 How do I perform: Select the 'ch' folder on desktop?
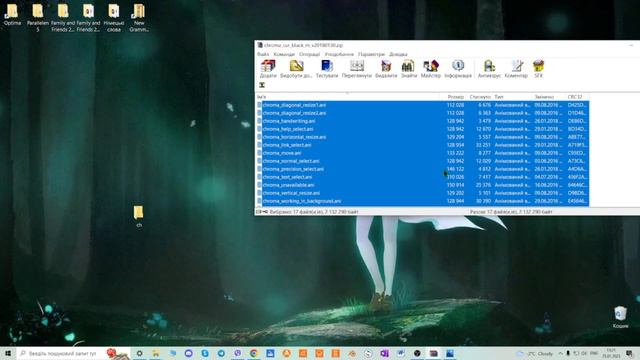tap(139, 217)
